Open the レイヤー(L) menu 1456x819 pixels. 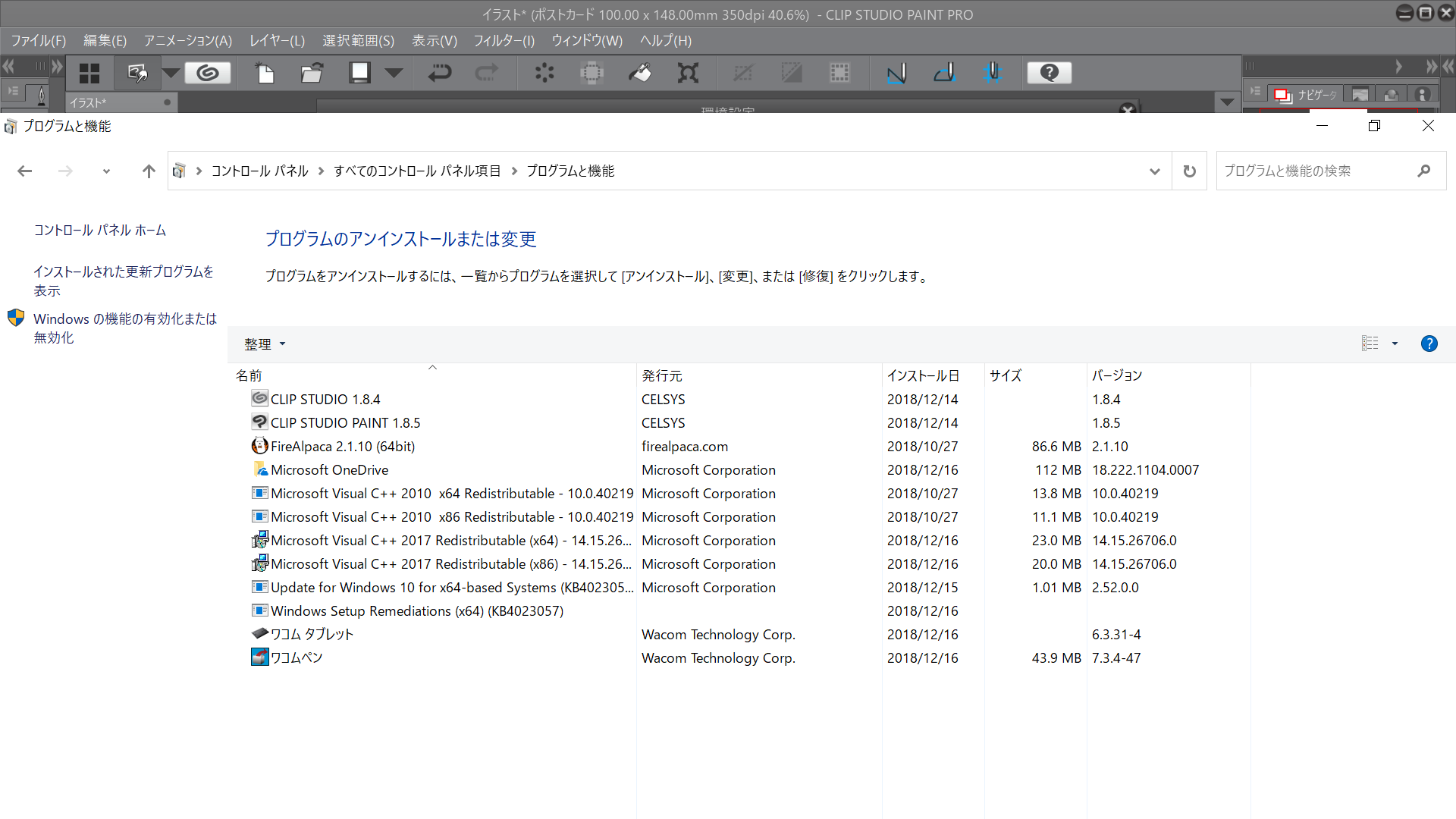[277, 41]
